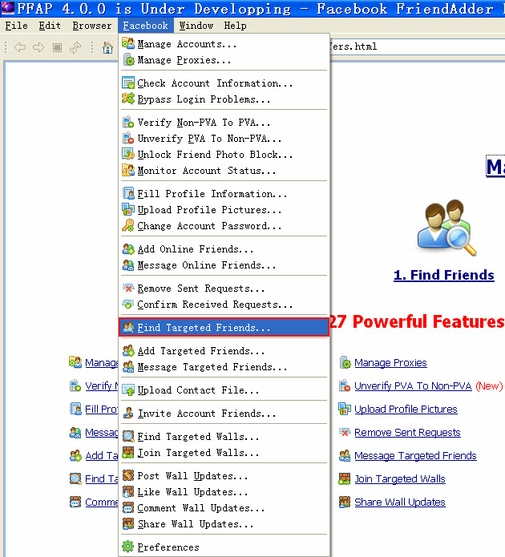Screen dimensions: 505x557
Task: Choose Message Targeted Friends... menu item
Action: click(x=224, y=367)
